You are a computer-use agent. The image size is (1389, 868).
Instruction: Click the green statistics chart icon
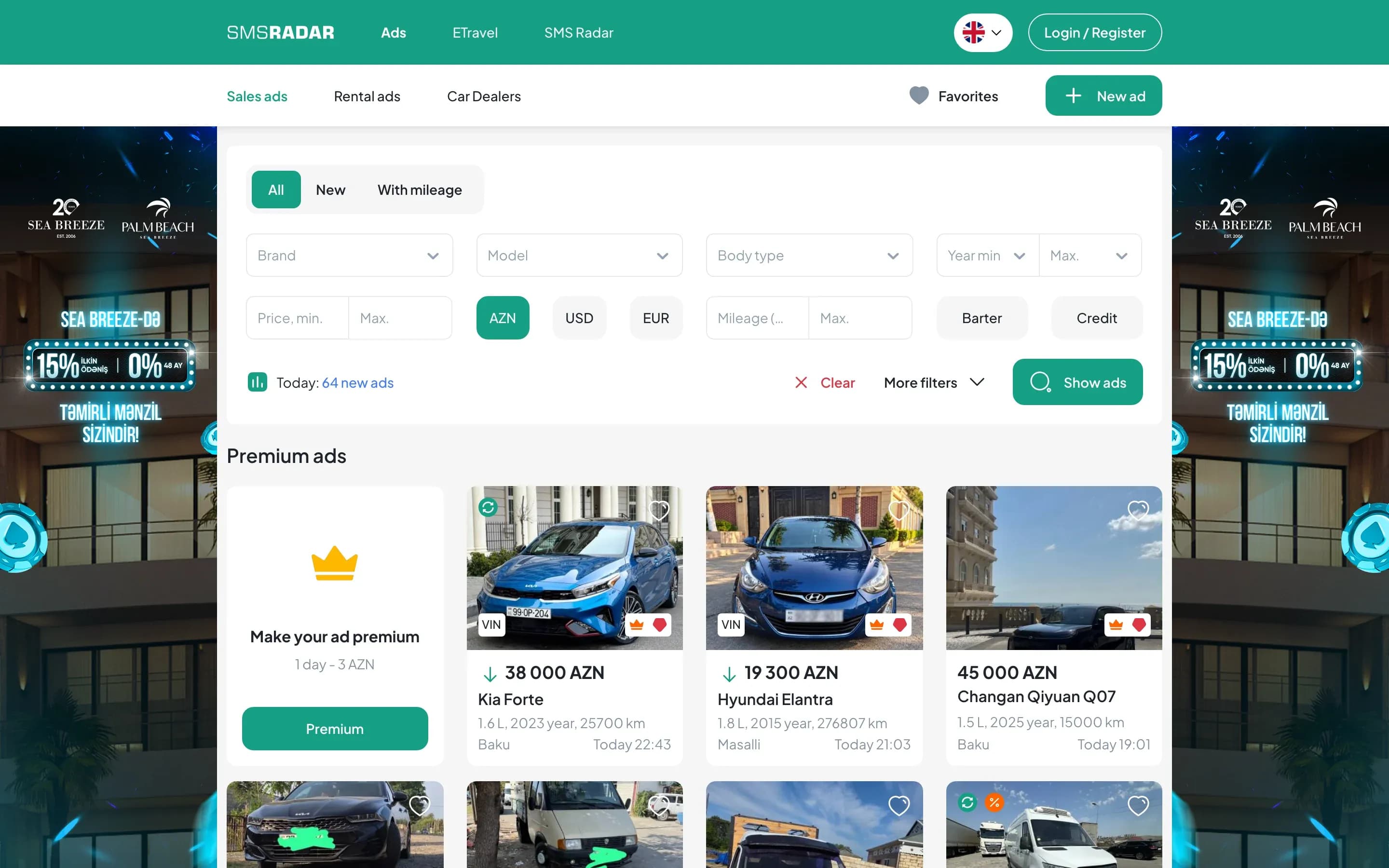(257, 382)
